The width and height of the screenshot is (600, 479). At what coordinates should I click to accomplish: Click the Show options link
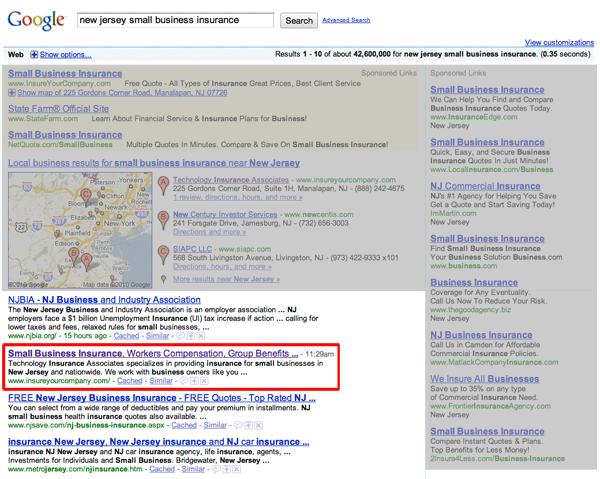(x=65, y=55)
